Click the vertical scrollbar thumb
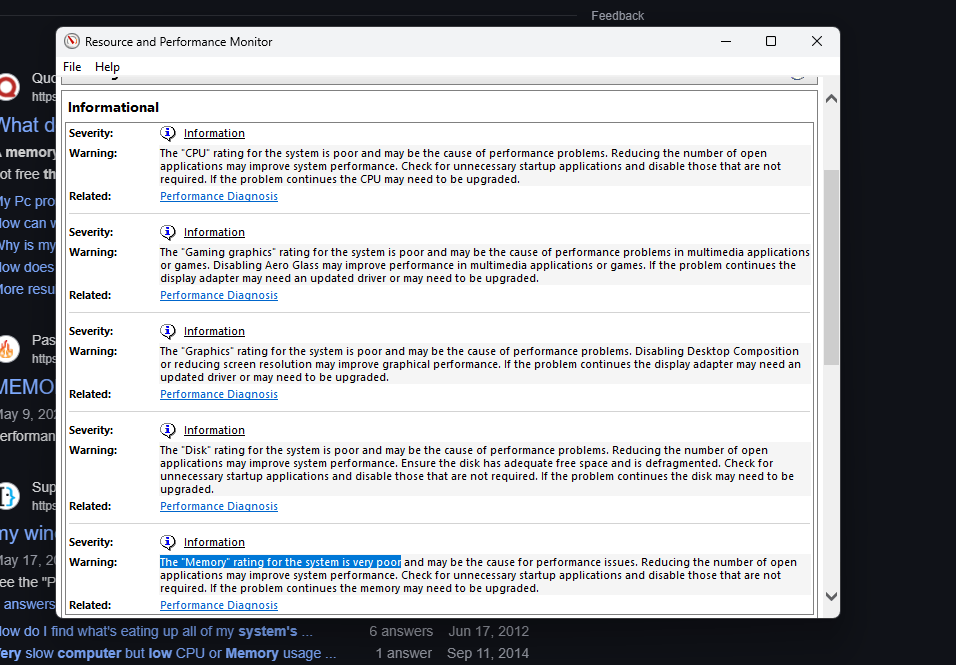Screen dimensions: 956x665 click(831, 268)
